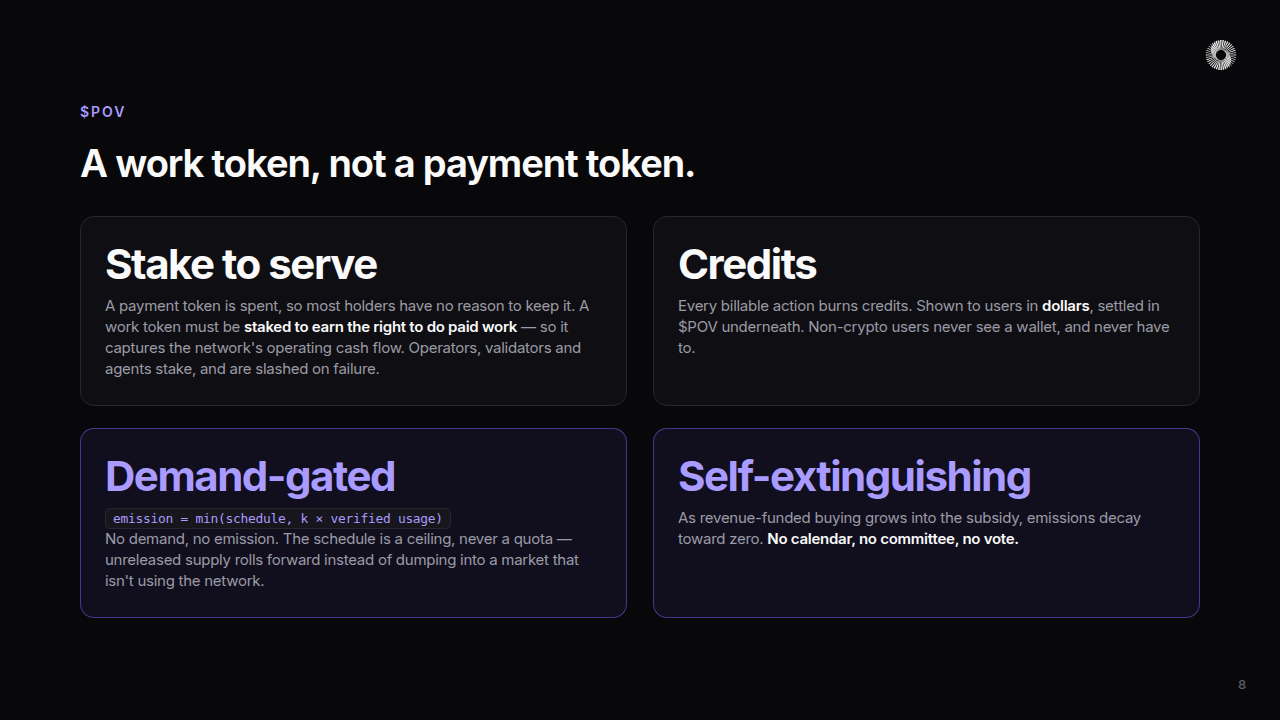Click the Credits card description text
Image resolution: width=1280 pixels, height=720 pixels.
pos(923,327)
